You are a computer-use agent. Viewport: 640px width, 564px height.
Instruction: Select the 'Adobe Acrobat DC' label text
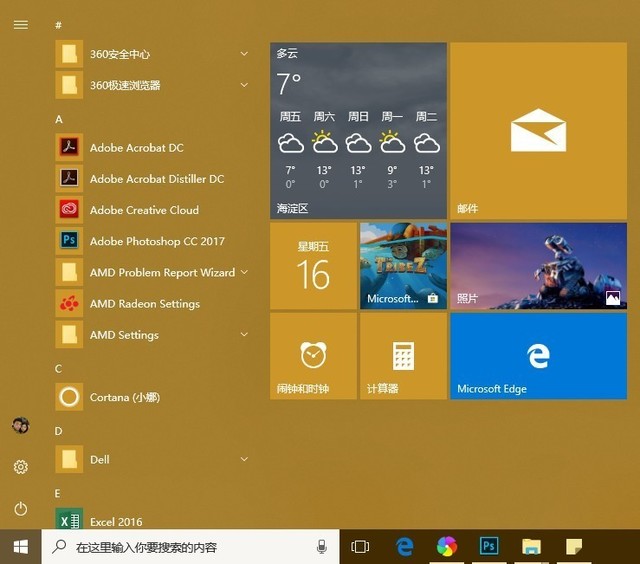pyautogui.click(x=137, y=148)
